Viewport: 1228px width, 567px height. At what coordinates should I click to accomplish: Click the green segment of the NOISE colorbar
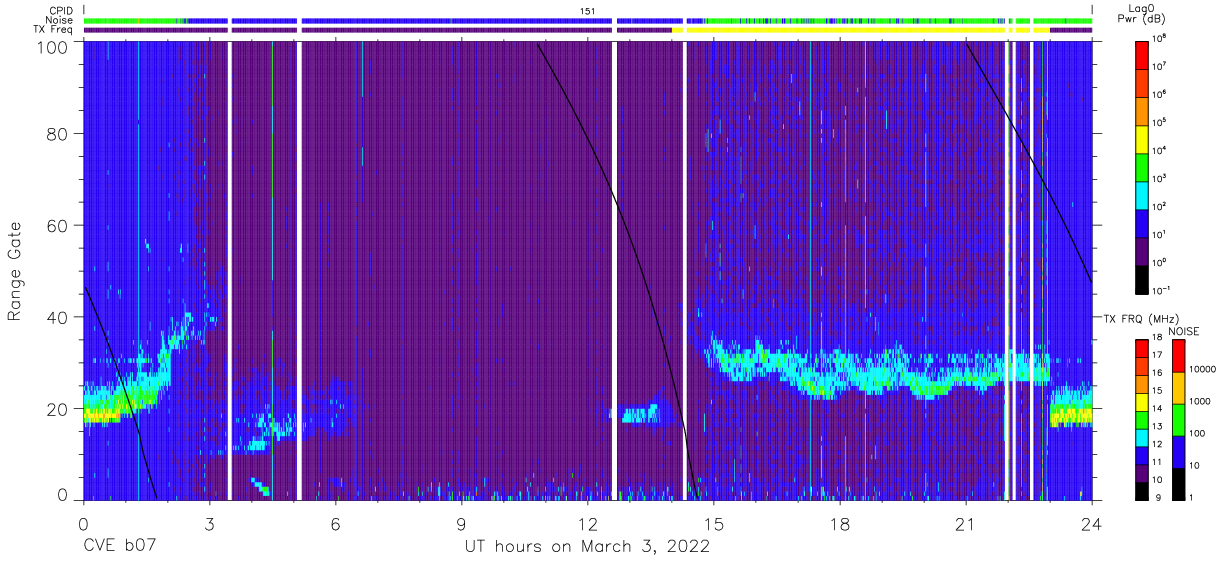pyautogui.click(x=1177, y=420)
